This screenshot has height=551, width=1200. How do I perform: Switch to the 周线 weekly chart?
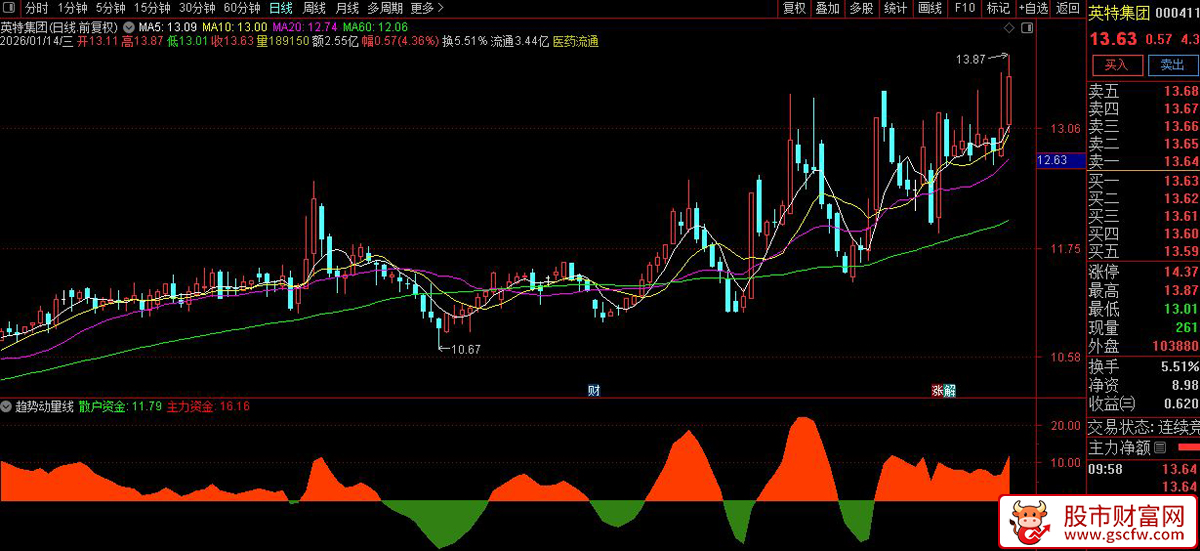click(x=313, y=8)
